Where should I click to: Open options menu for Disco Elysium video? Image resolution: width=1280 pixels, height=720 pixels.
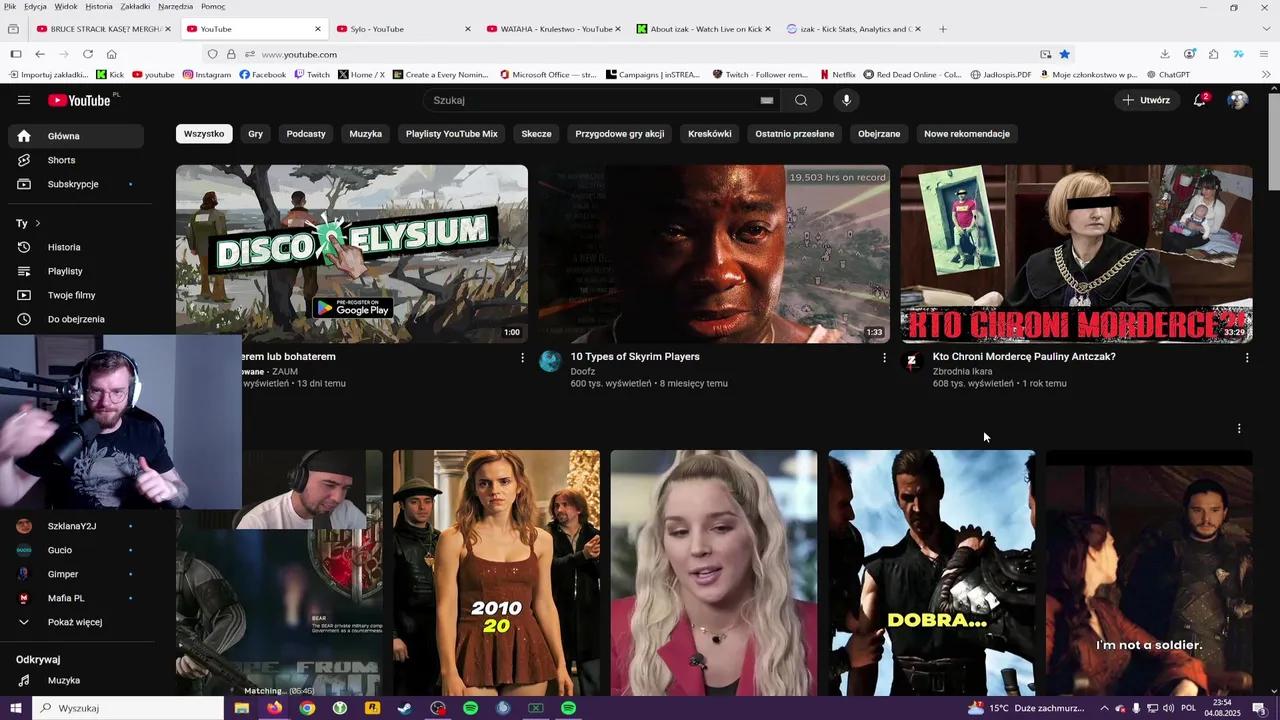click(522, 357)
